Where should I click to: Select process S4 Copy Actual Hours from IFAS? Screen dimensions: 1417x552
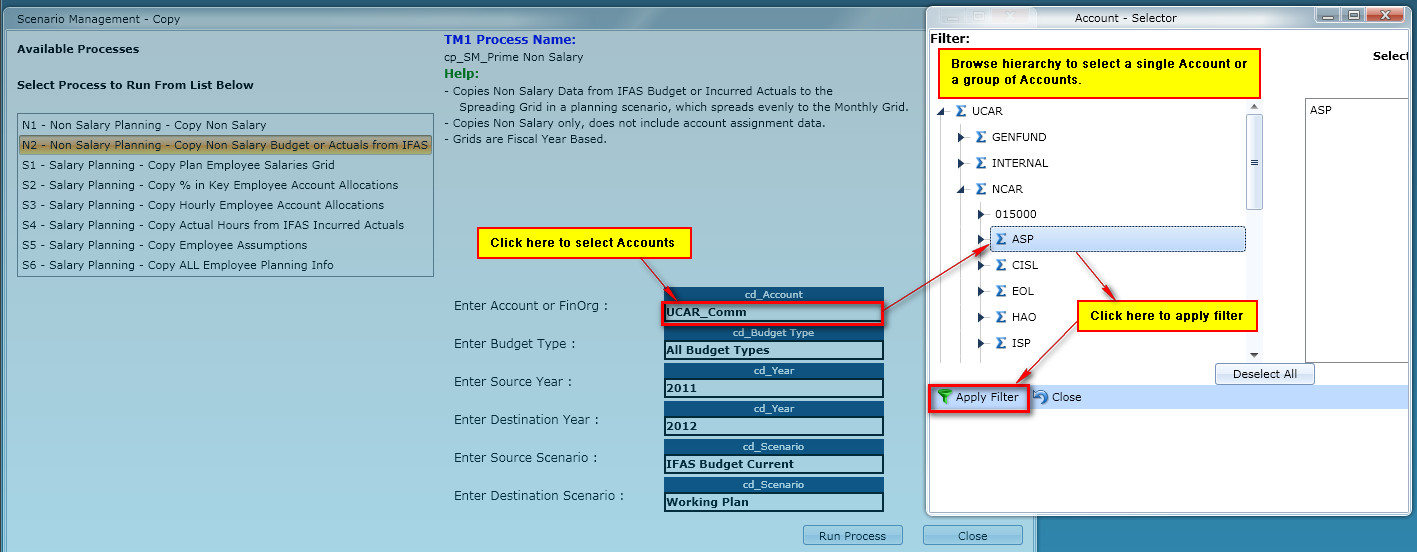(x=225, y=225)
